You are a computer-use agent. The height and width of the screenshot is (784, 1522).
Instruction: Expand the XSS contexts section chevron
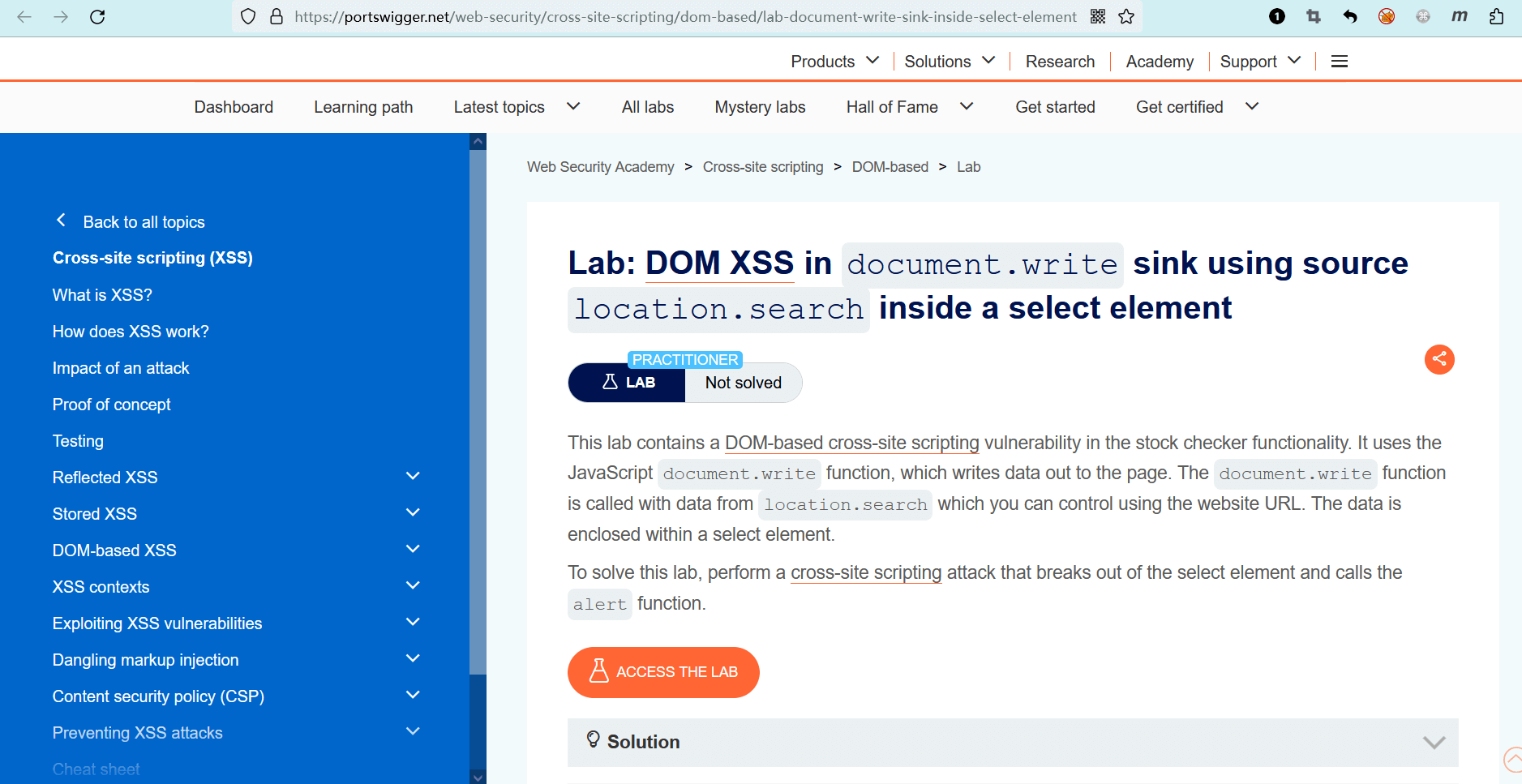pos(413,586)
